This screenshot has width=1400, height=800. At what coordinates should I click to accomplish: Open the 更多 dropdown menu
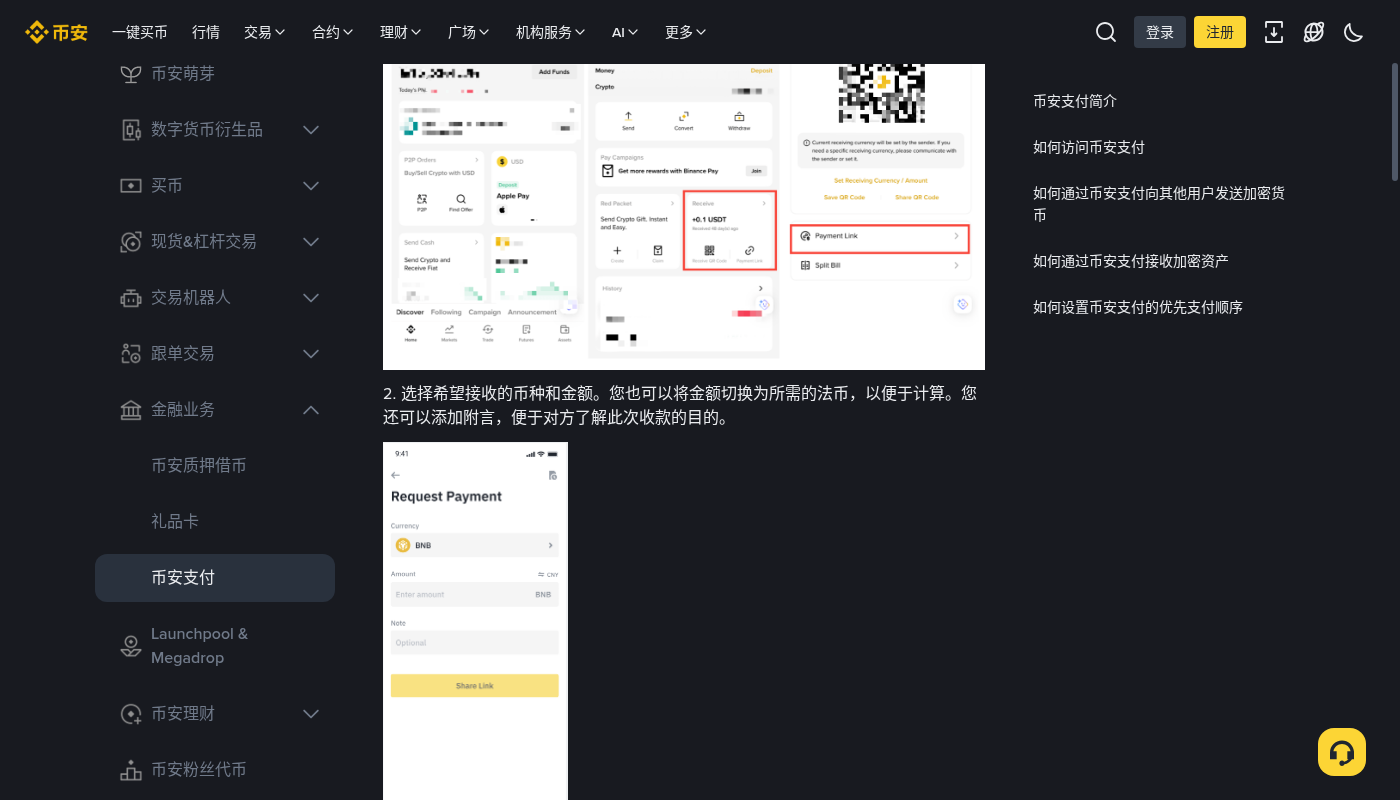[686, 32]
